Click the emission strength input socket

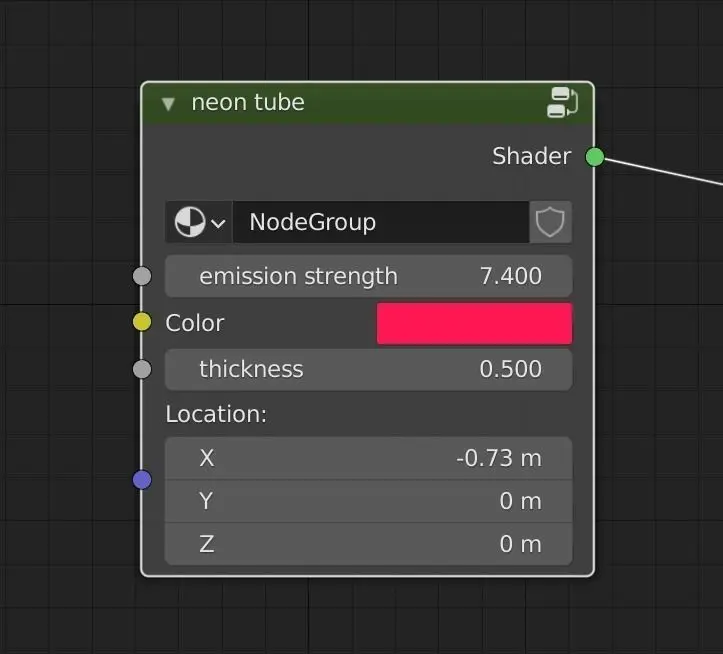tap(142, 276)
